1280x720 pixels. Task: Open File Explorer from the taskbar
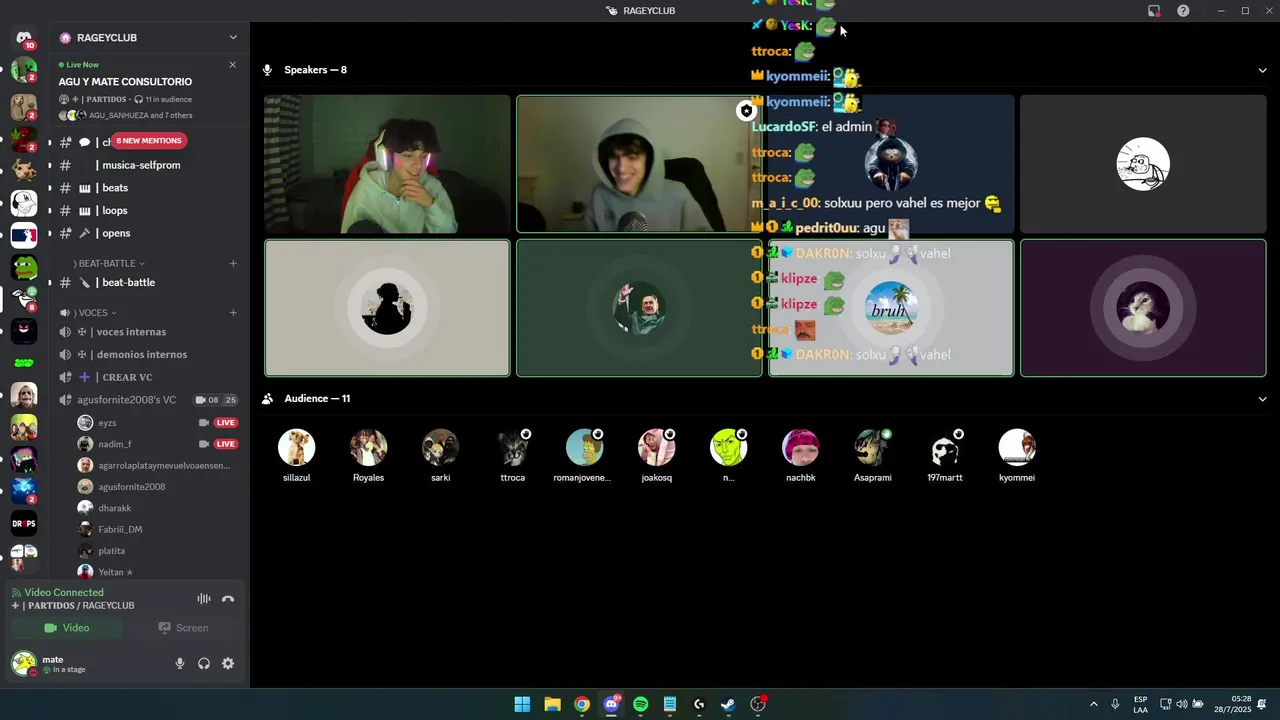coord(552,704)
